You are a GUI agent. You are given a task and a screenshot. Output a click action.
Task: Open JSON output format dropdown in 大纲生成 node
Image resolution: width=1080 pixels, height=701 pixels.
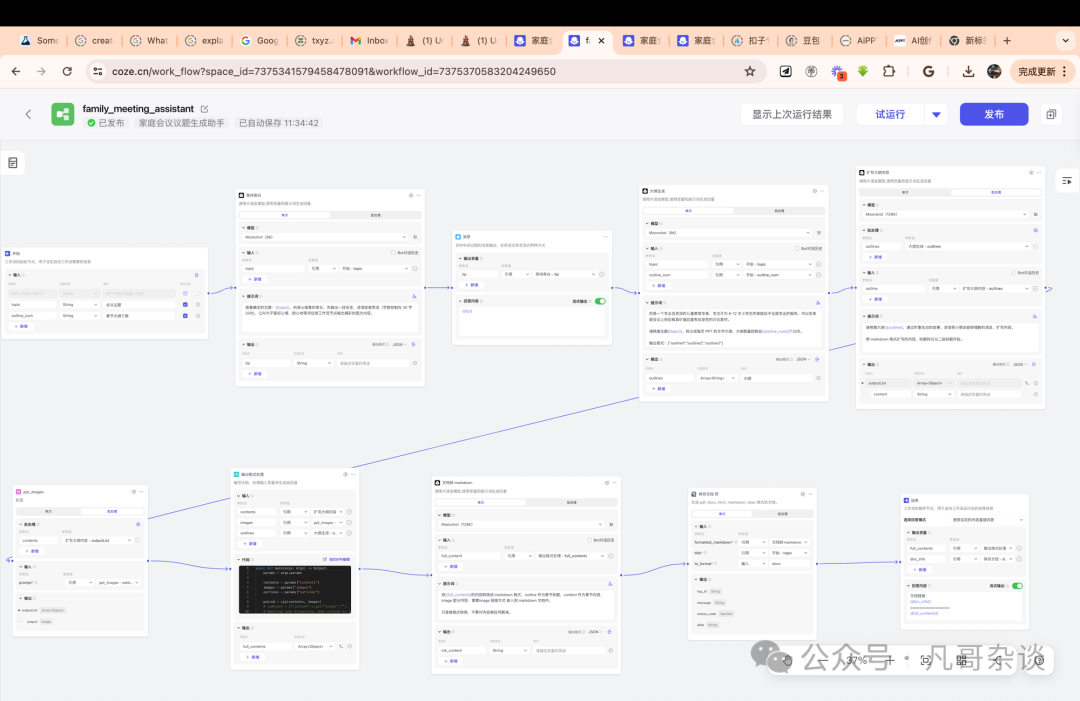pos(802,359)
